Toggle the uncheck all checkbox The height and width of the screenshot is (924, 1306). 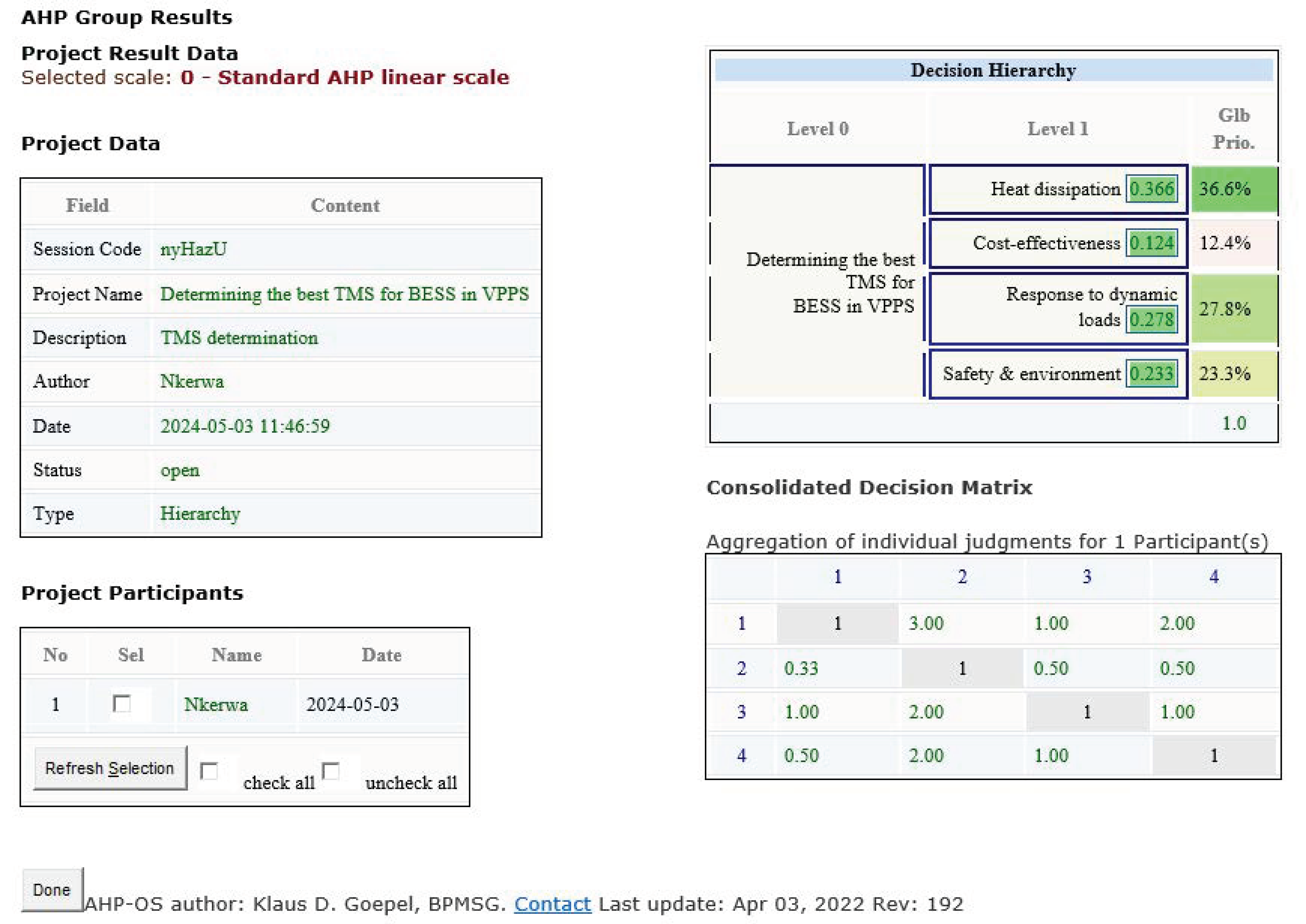pyautogui.click(x=331, y=771)
